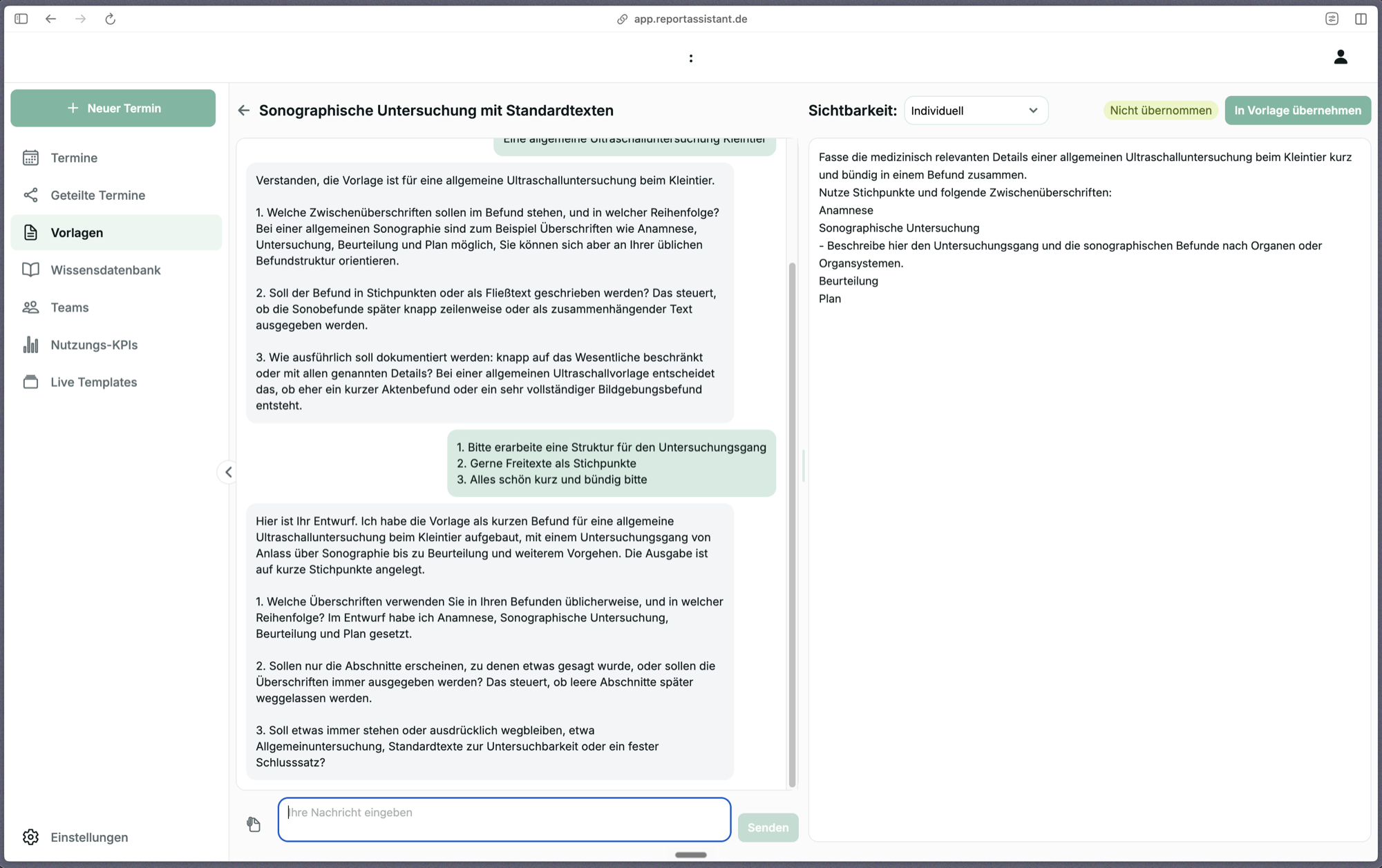Click the user message about Struktur für den Untersuchungsgang

click(612, 463)
